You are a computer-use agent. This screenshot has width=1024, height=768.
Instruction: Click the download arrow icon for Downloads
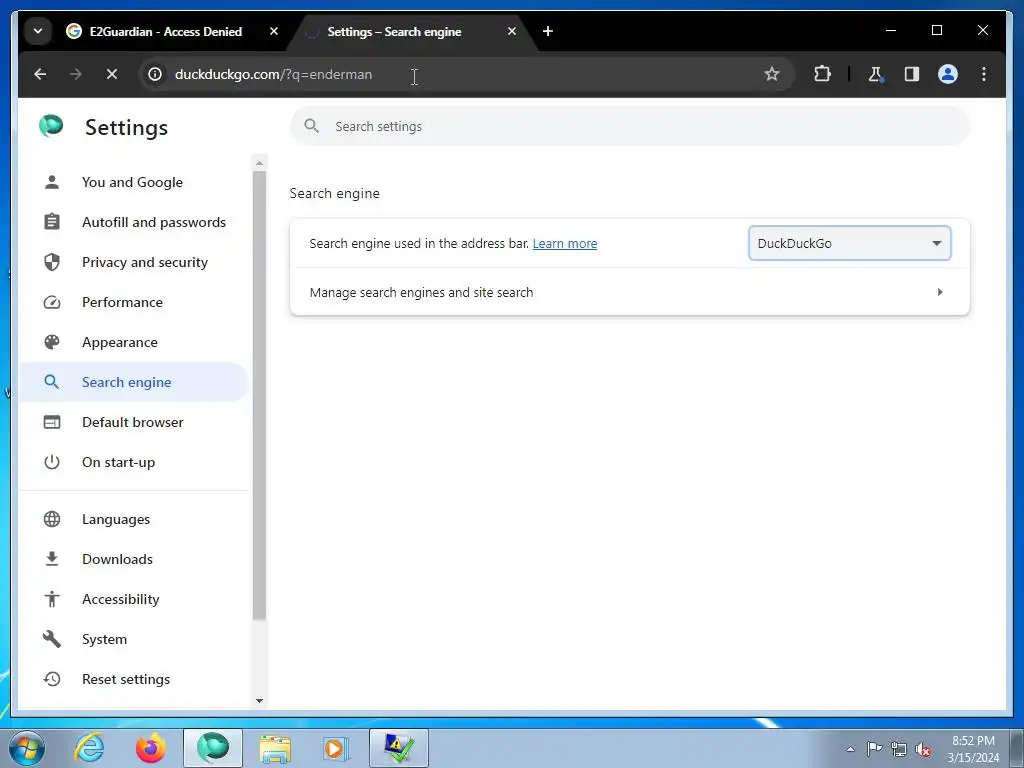(x=52, y=559)
